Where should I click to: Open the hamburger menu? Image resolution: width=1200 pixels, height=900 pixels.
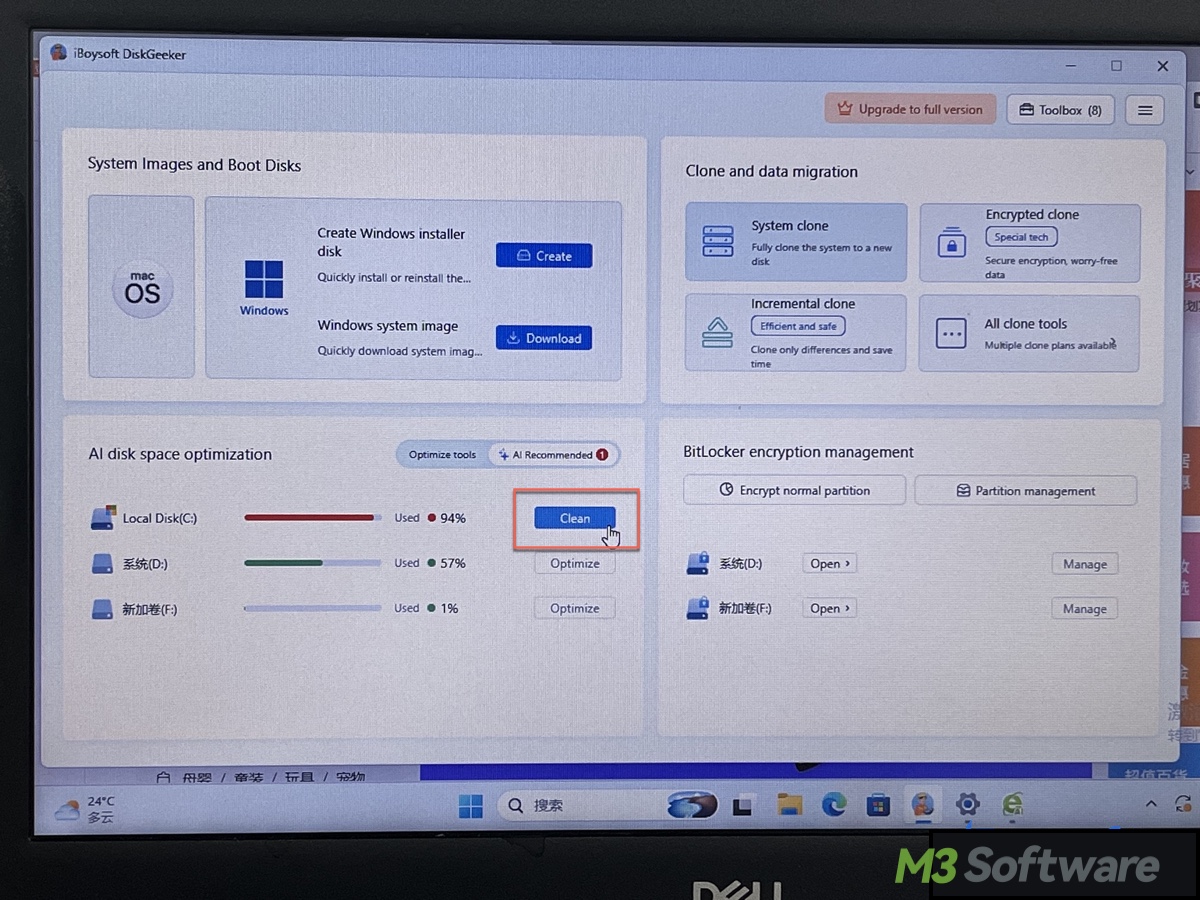click(x=1145, y=110)
